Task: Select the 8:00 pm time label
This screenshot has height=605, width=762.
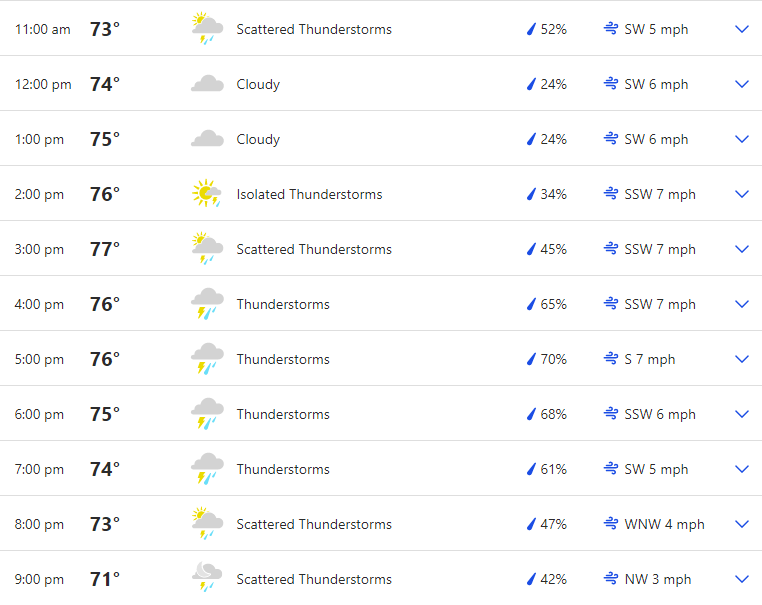Action: 39,524
